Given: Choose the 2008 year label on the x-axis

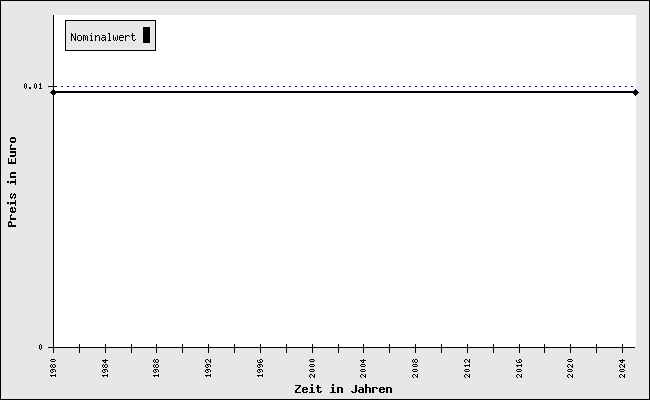Looking at the screenshot, I should (x=415, y=369).
